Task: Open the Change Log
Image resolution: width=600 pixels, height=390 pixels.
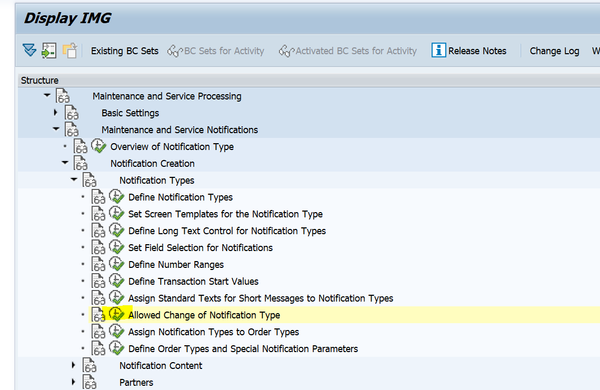Action: tap(554, 51)
